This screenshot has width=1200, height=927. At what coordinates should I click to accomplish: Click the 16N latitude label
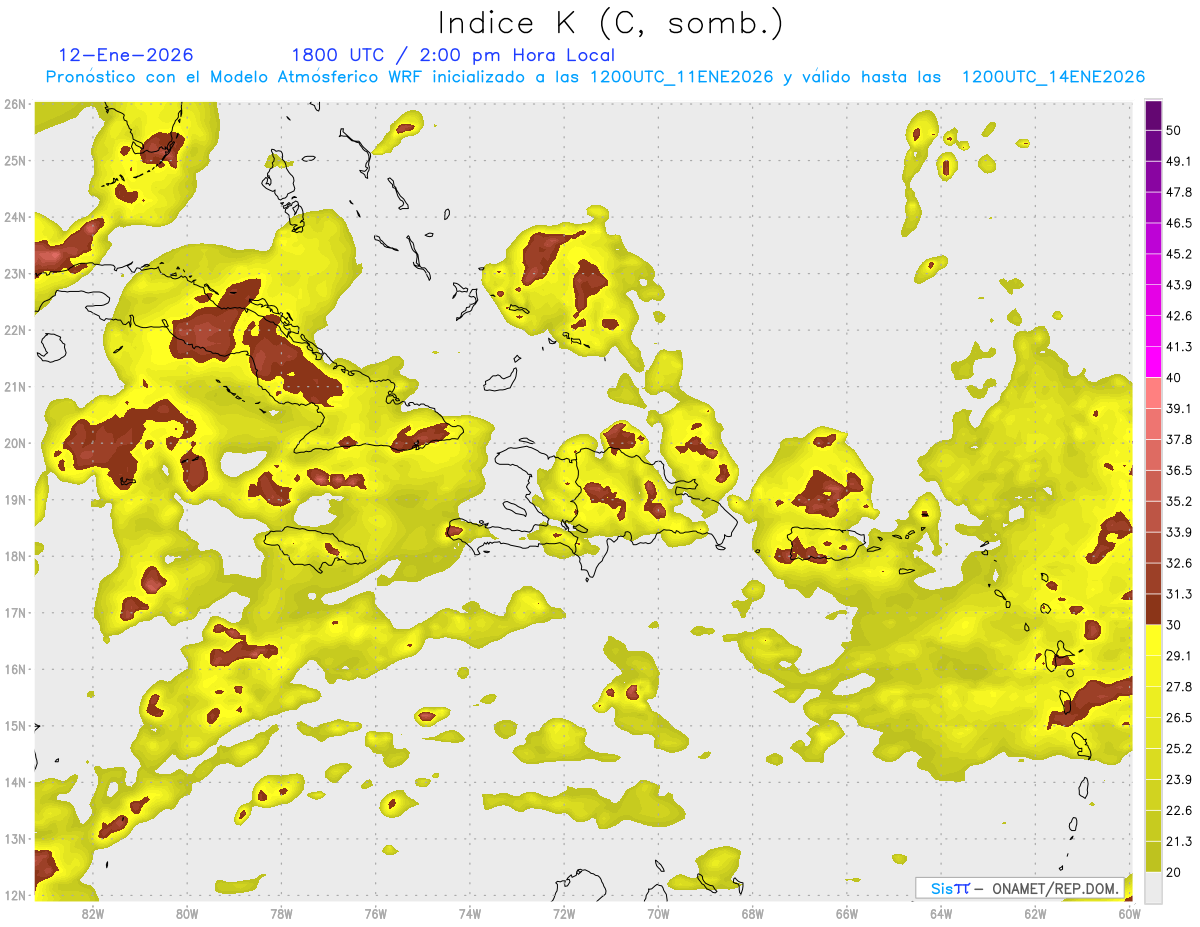[14, 669]
